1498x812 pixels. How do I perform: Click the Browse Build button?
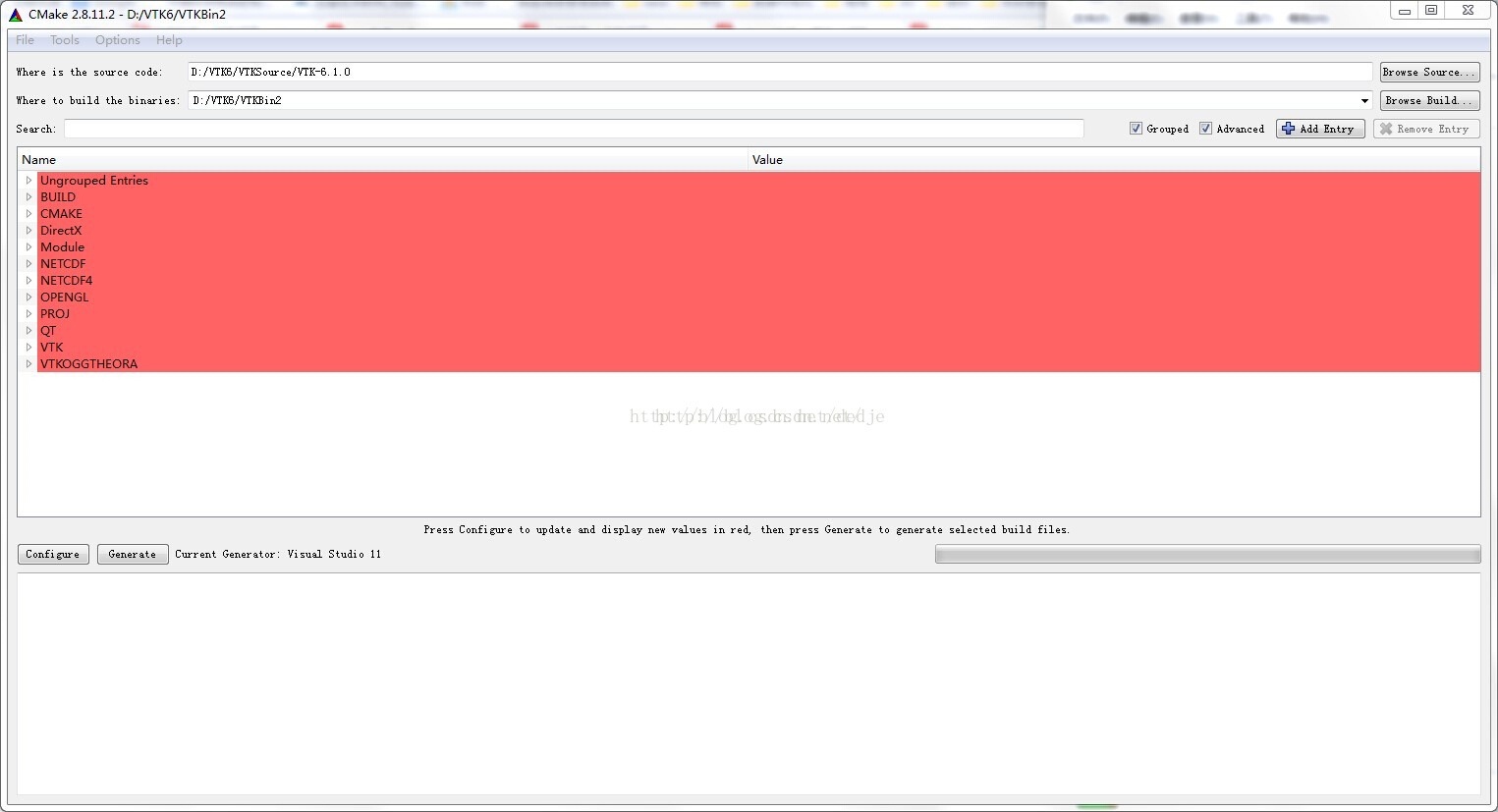pyautogui.click(x=1429, y=101)
